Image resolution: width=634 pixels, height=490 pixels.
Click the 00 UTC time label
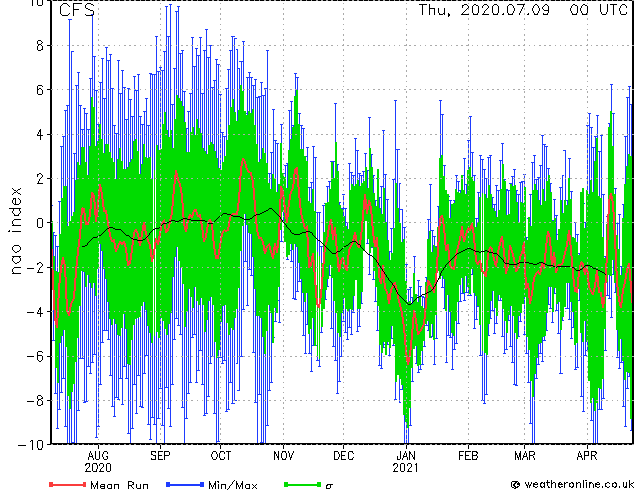[x=598, y=10]
